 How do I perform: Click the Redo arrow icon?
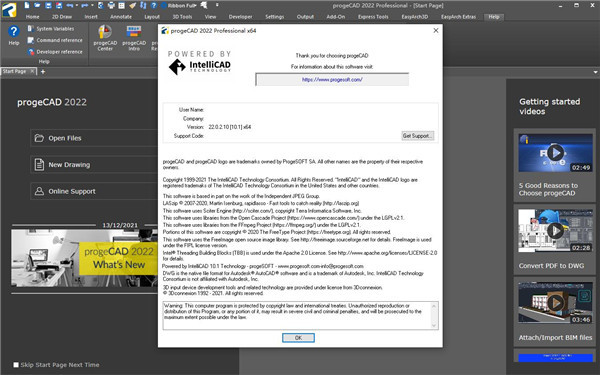click(x=85, y=5)
